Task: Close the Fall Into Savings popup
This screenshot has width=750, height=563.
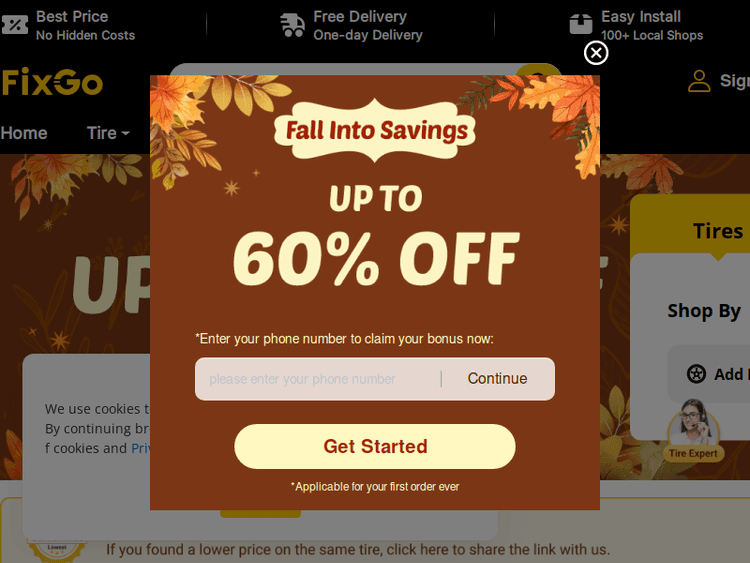Action: [x=596, y=53]
